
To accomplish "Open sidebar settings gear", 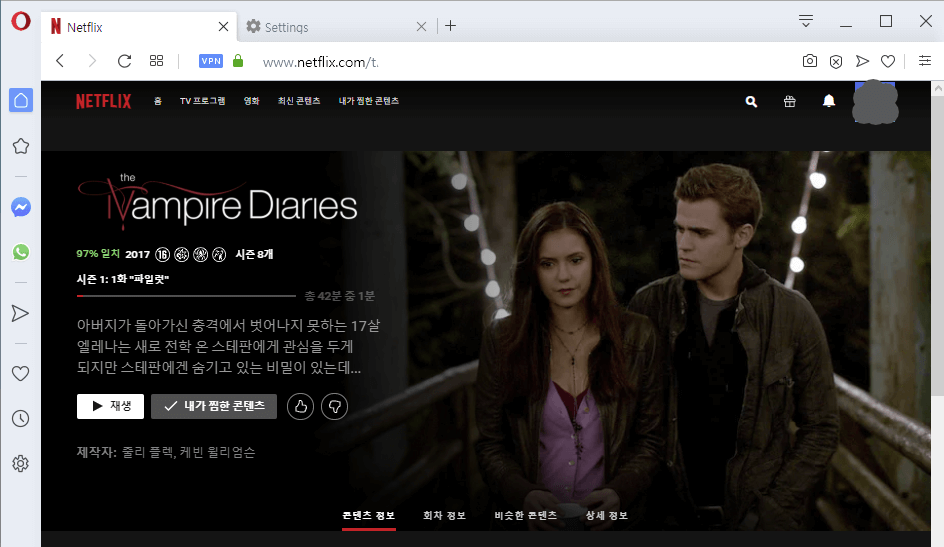I will click(x=20, y=463).
